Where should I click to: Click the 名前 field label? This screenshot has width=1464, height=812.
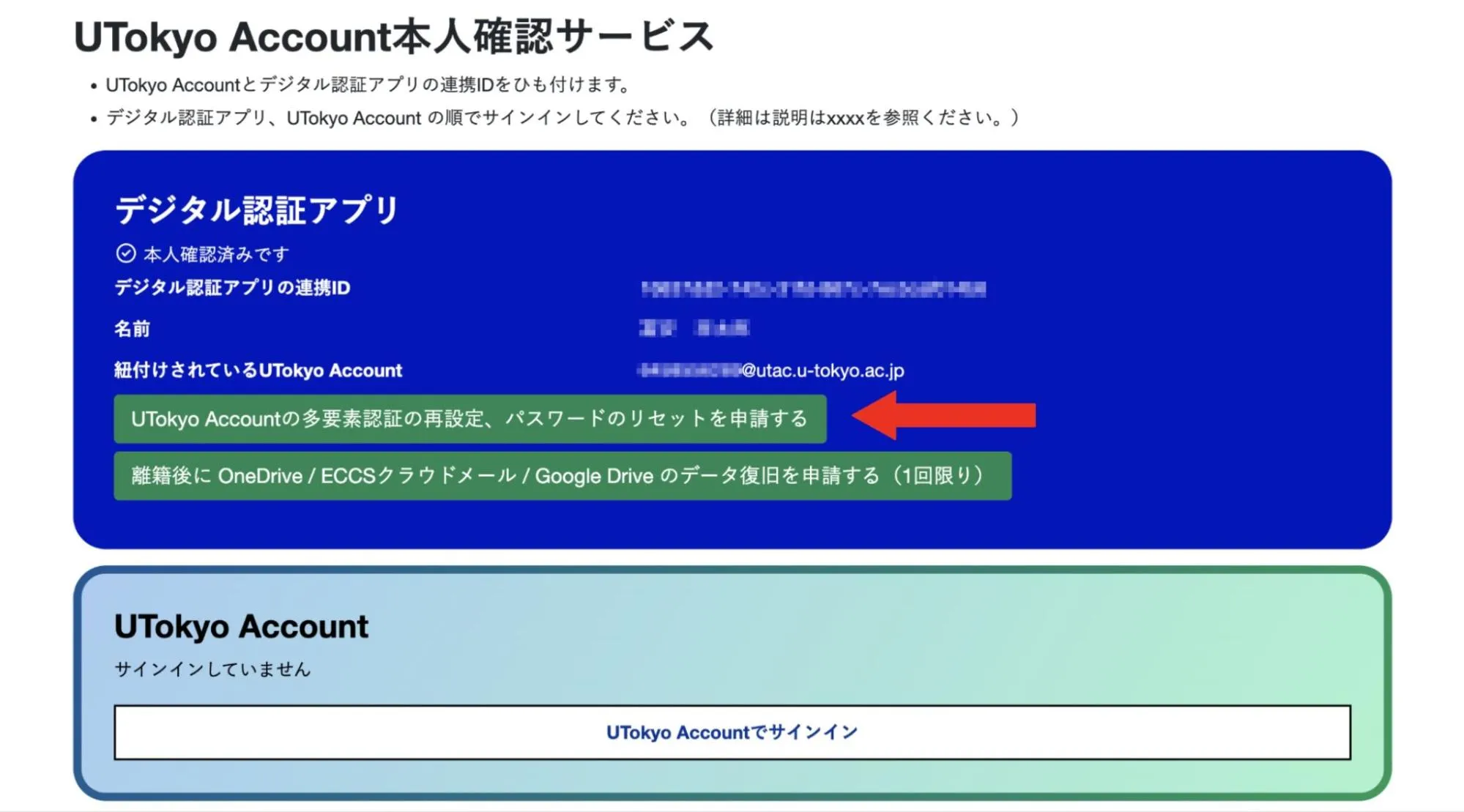(132, 329)
